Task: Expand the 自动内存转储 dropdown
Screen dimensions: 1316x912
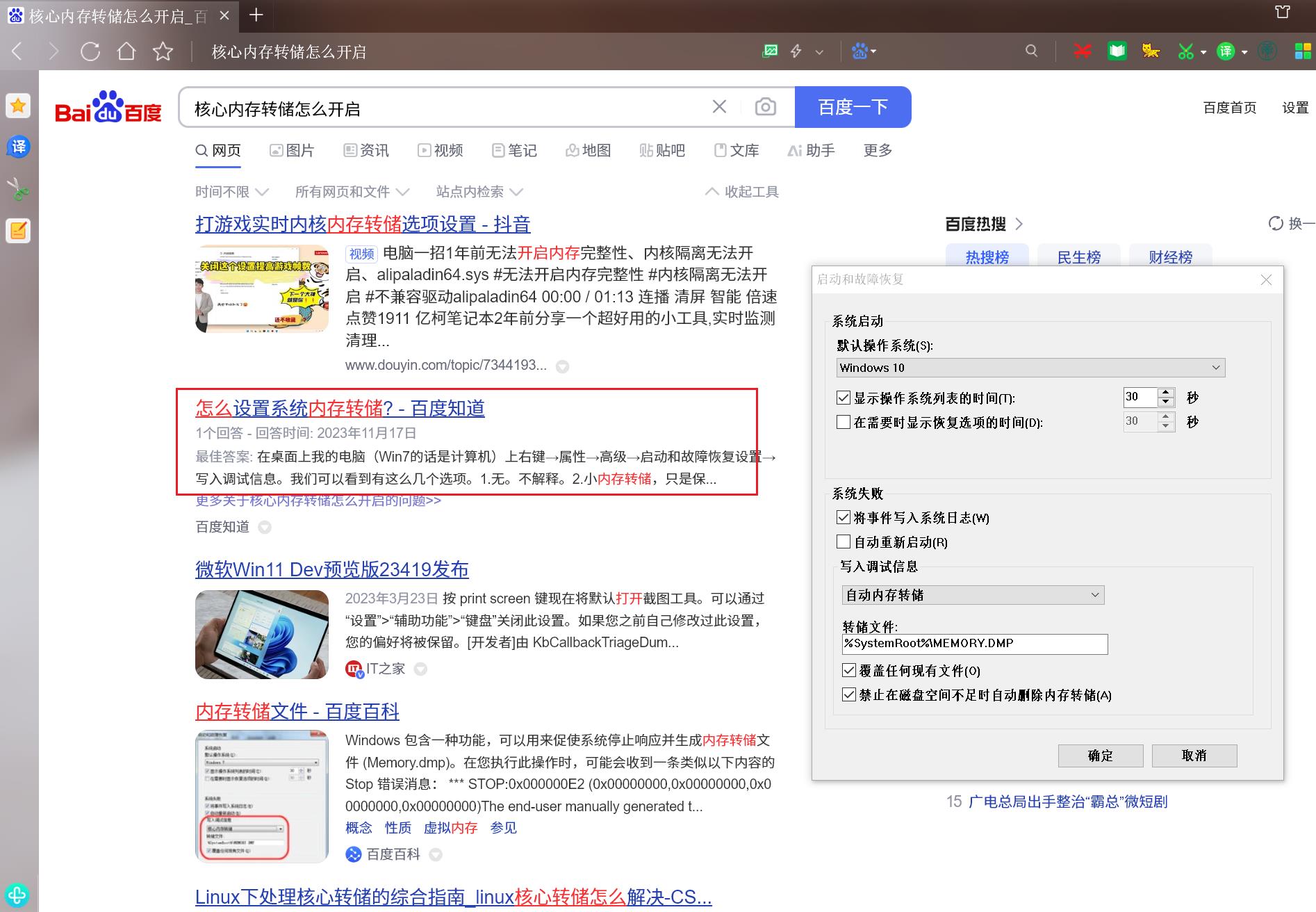Action: (972, 595)
